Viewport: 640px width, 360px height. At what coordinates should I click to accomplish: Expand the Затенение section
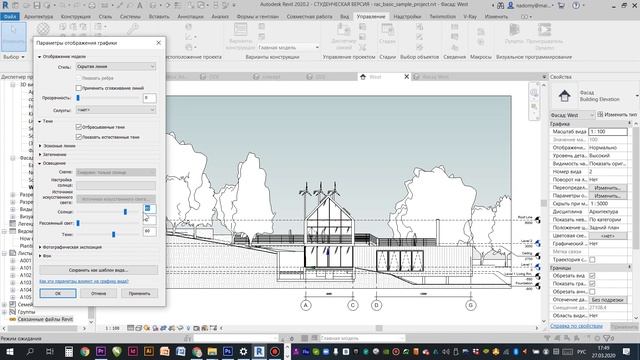pyautogui.click(x=40, y=155)
